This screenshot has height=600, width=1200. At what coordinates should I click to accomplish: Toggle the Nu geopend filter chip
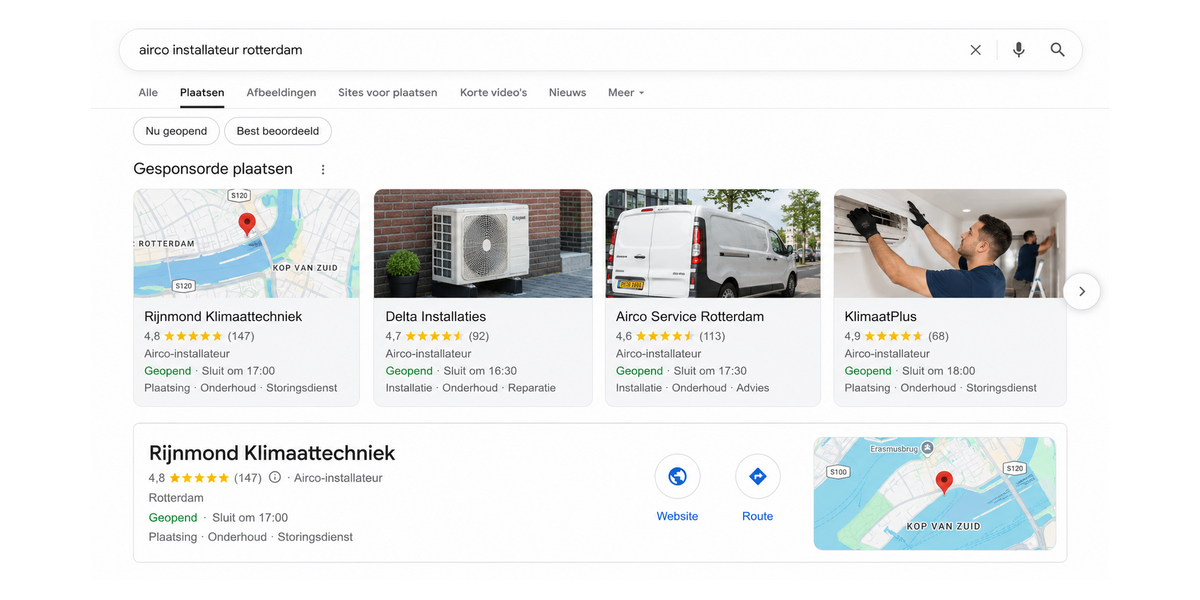point(176,131)
